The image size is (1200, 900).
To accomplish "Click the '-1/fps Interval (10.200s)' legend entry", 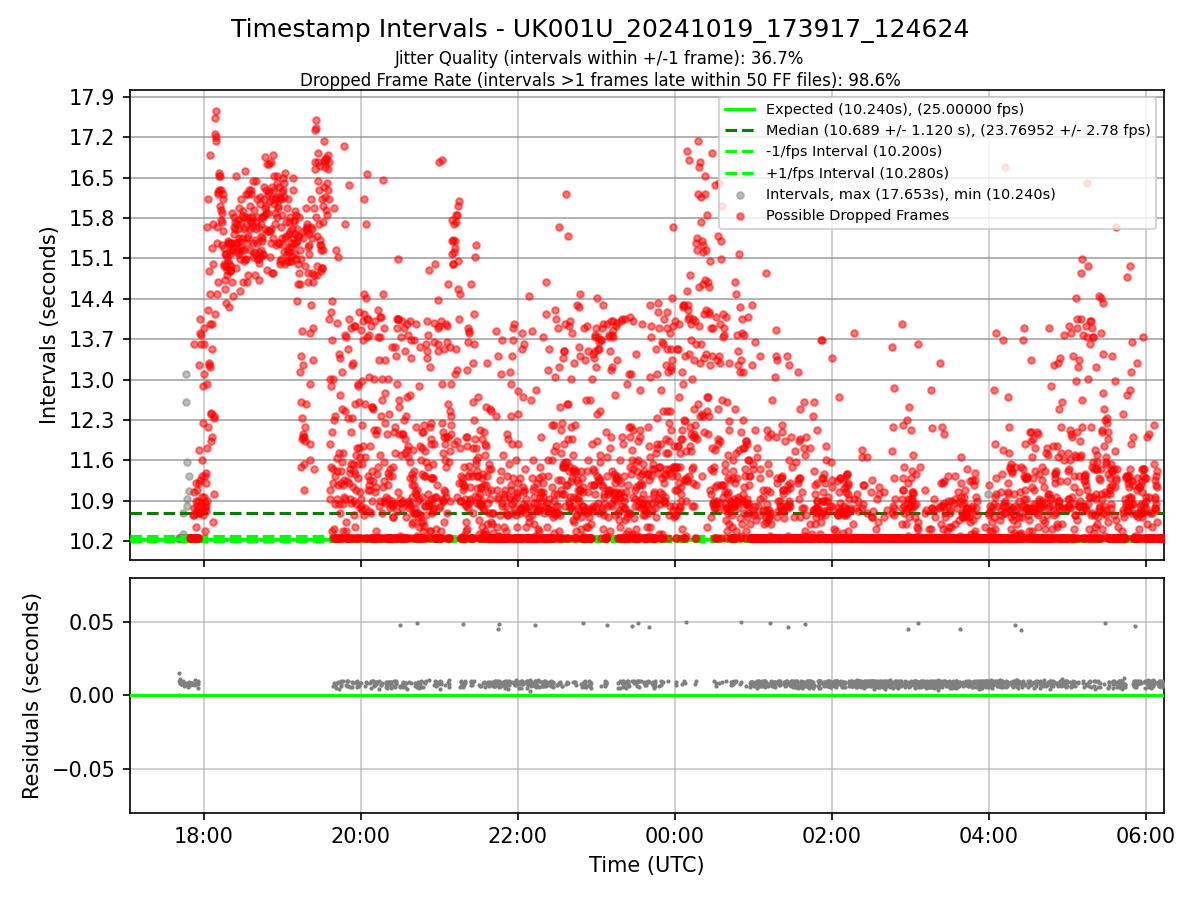I will tap(854, 151).
